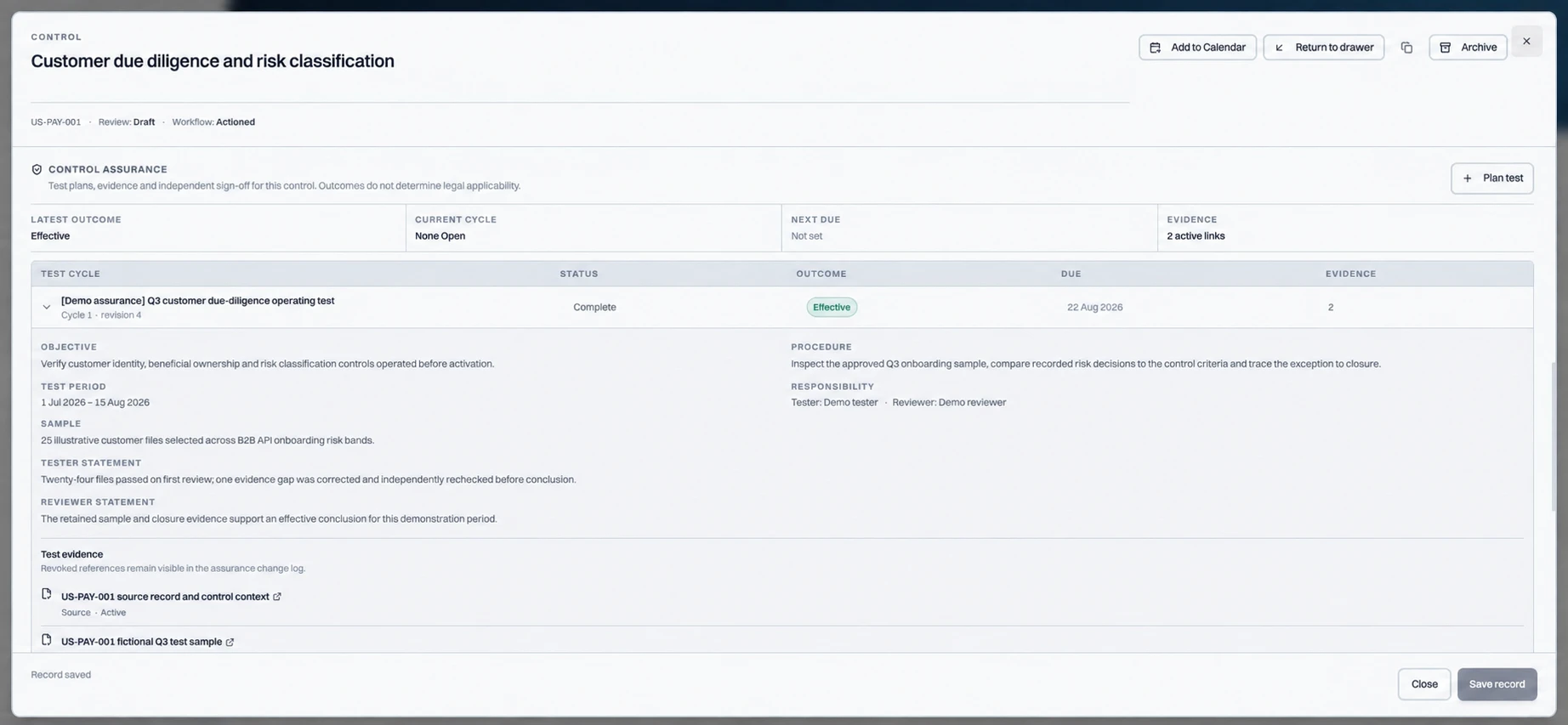1568x725 pixels.
Task: Click document icon beside source record evidence
Action: pos(47,594)
